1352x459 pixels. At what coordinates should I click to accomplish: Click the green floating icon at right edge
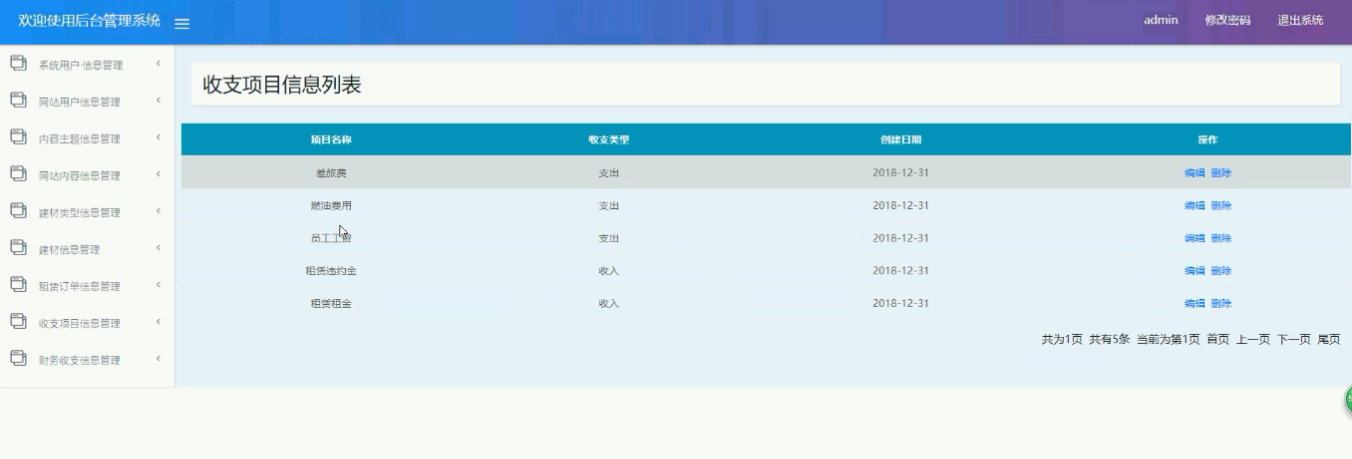[1348, 400]
